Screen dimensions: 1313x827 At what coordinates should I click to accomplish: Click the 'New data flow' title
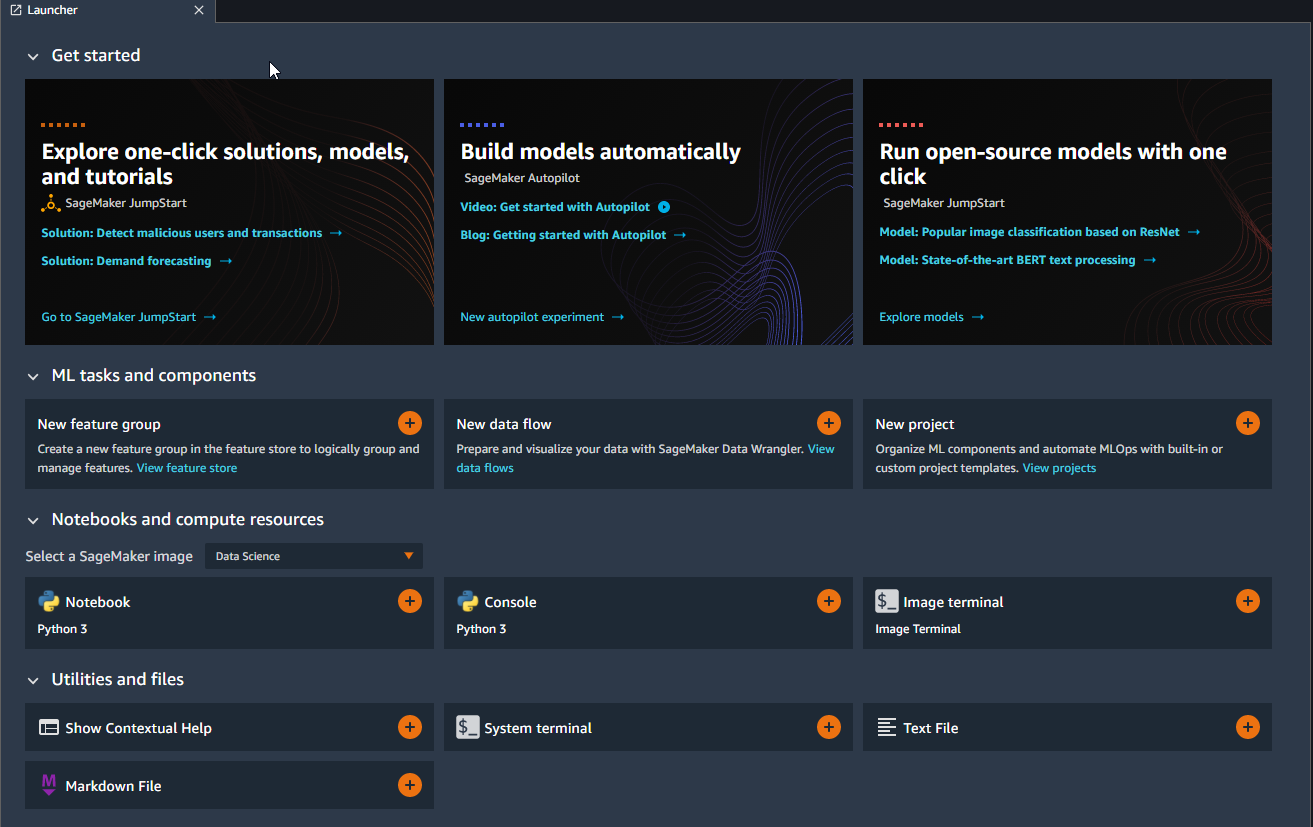504,424
